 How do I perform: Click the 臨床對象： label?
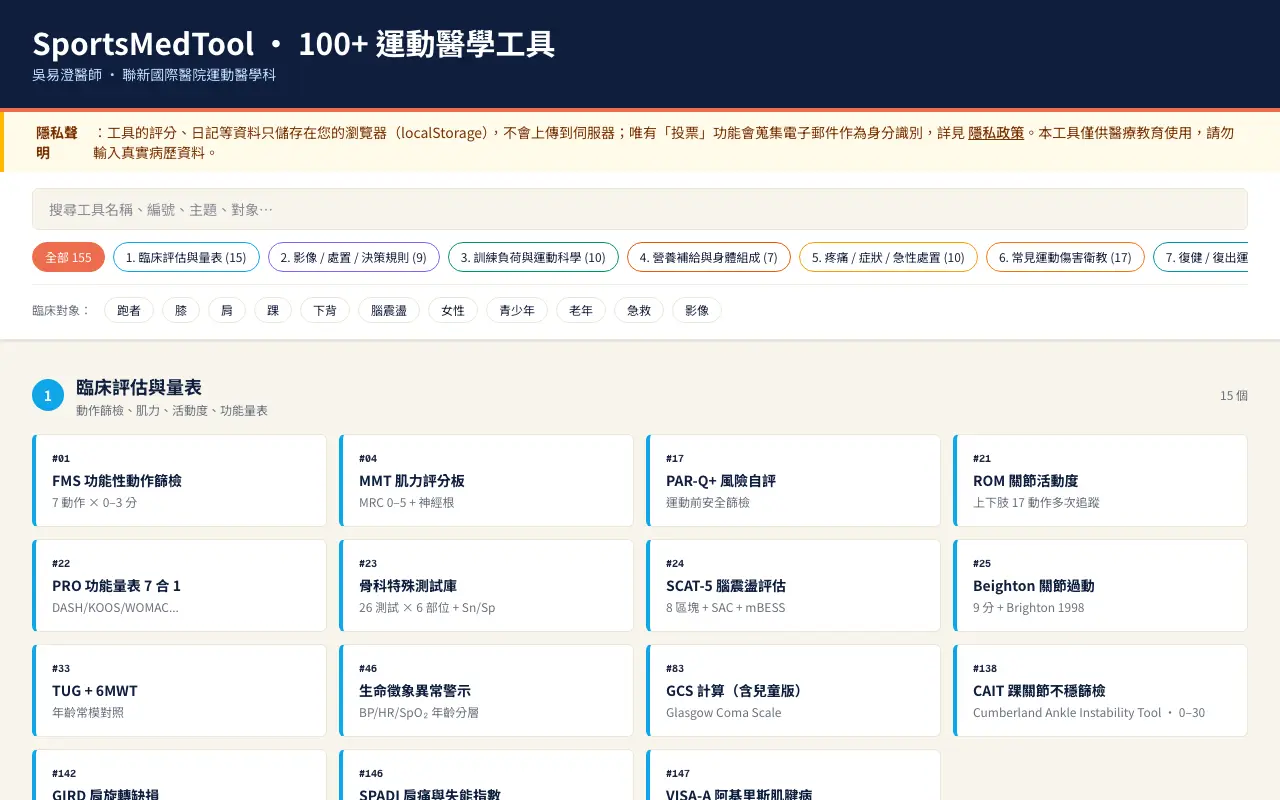coord(62,310)
